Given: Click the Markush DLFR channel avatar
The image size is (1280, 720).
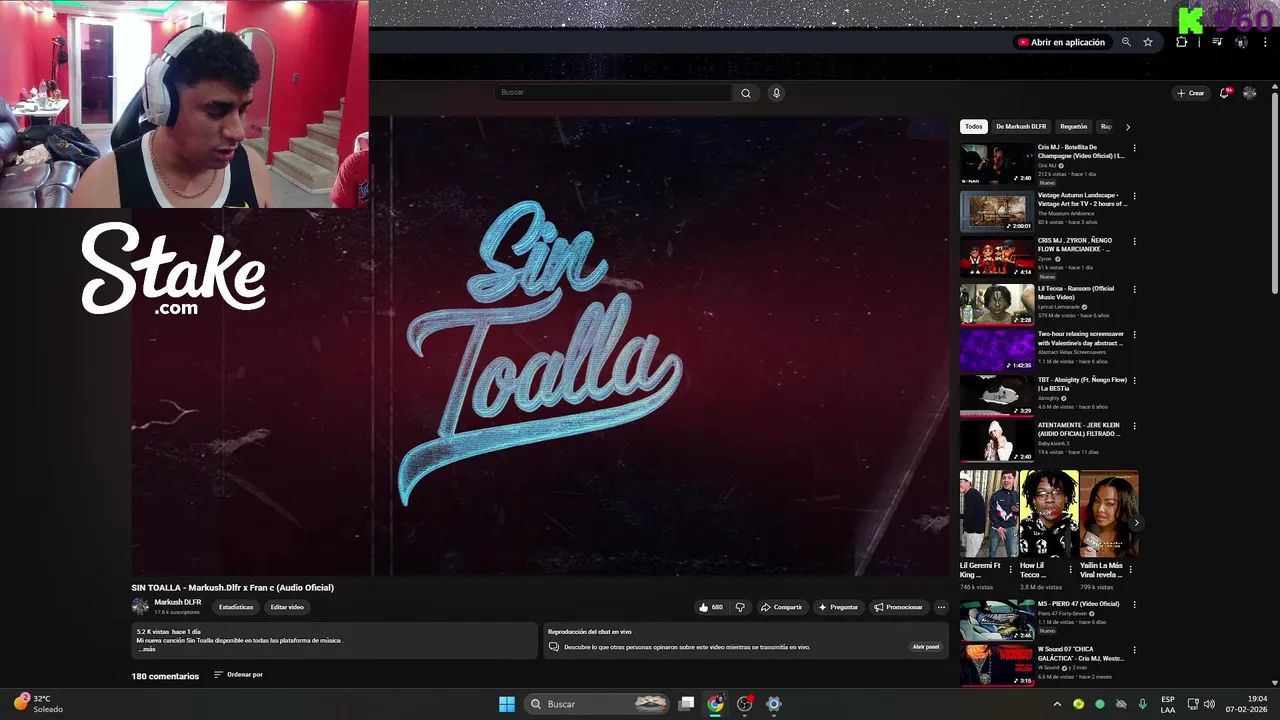Looking at the screenshot, I should [140, 606].
